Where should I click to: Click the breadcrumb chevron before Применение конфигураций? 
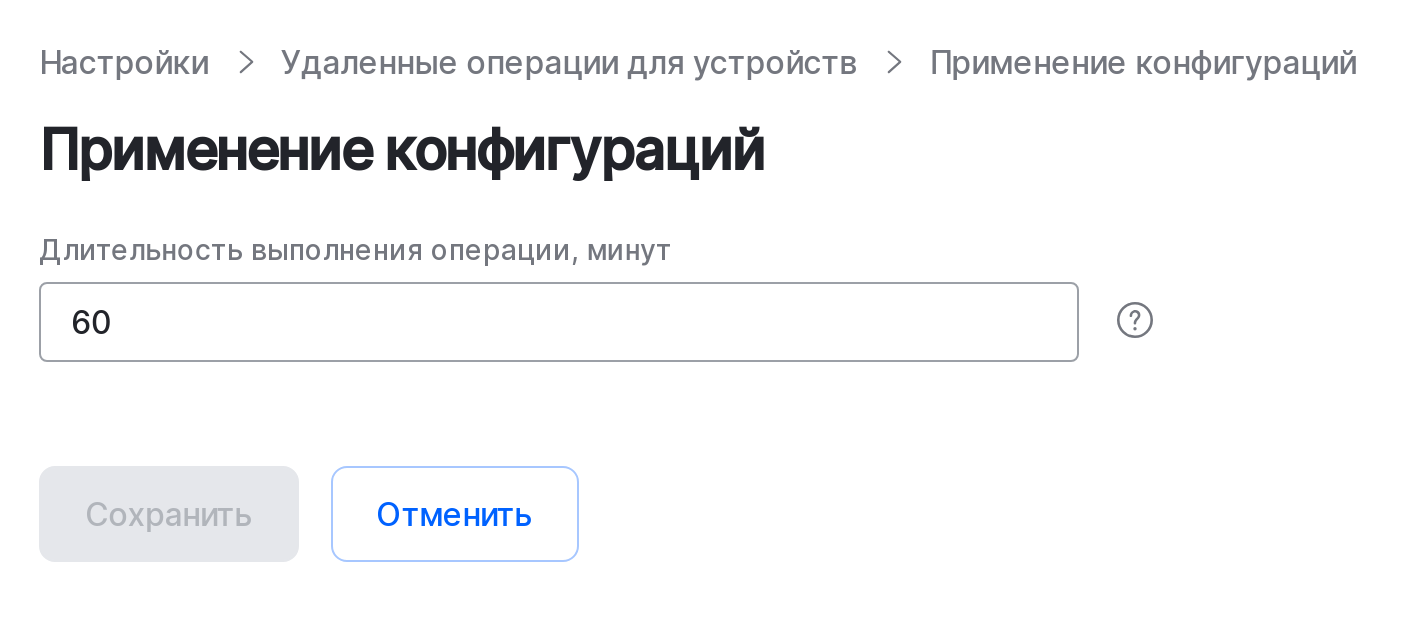pyautogui.click(x=895, y=63)
